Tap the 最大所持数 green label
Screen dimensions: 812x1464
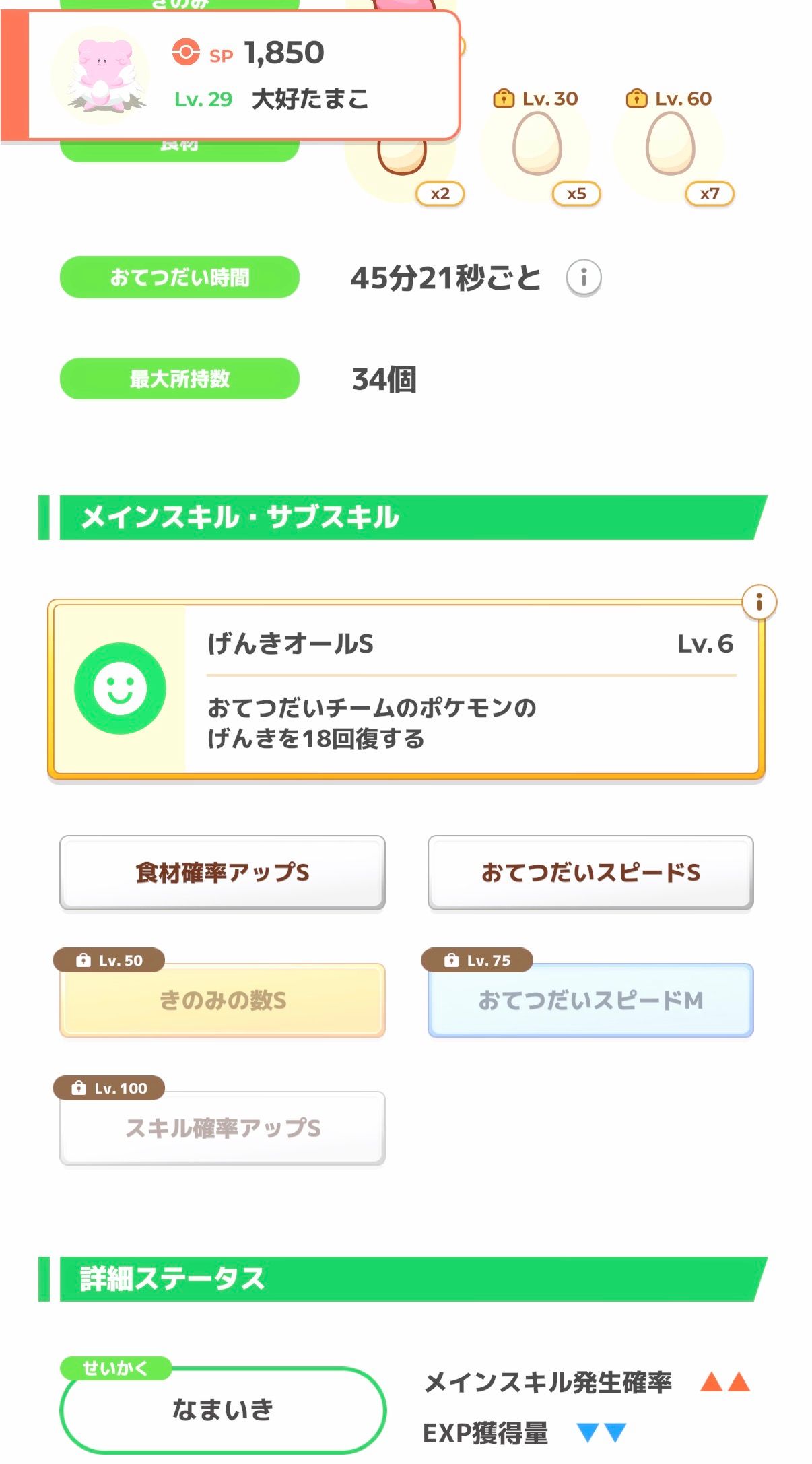[x=180, y=378]
